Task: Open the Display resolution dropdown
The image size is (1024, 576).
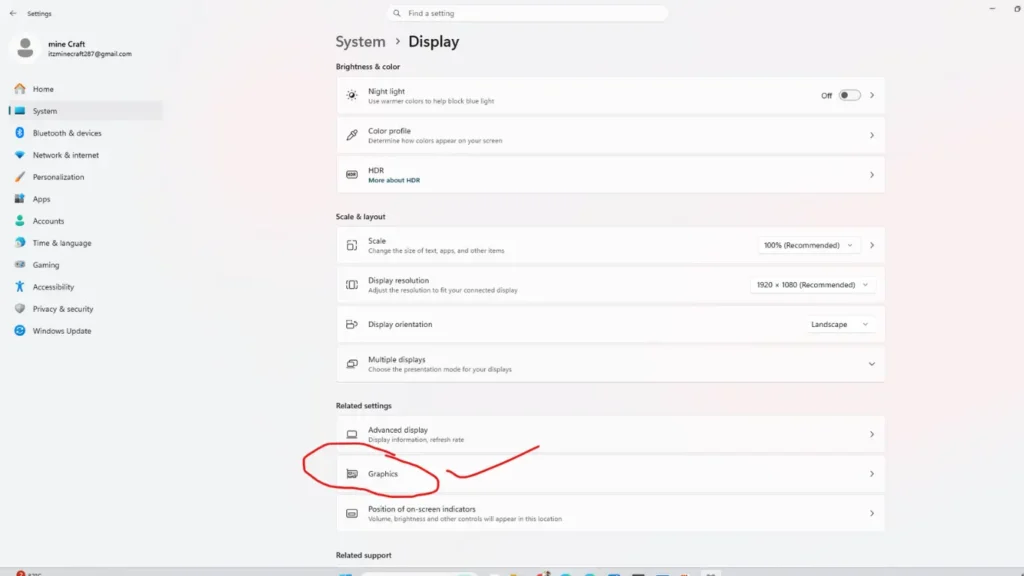Action: click(x=812, y=284)
